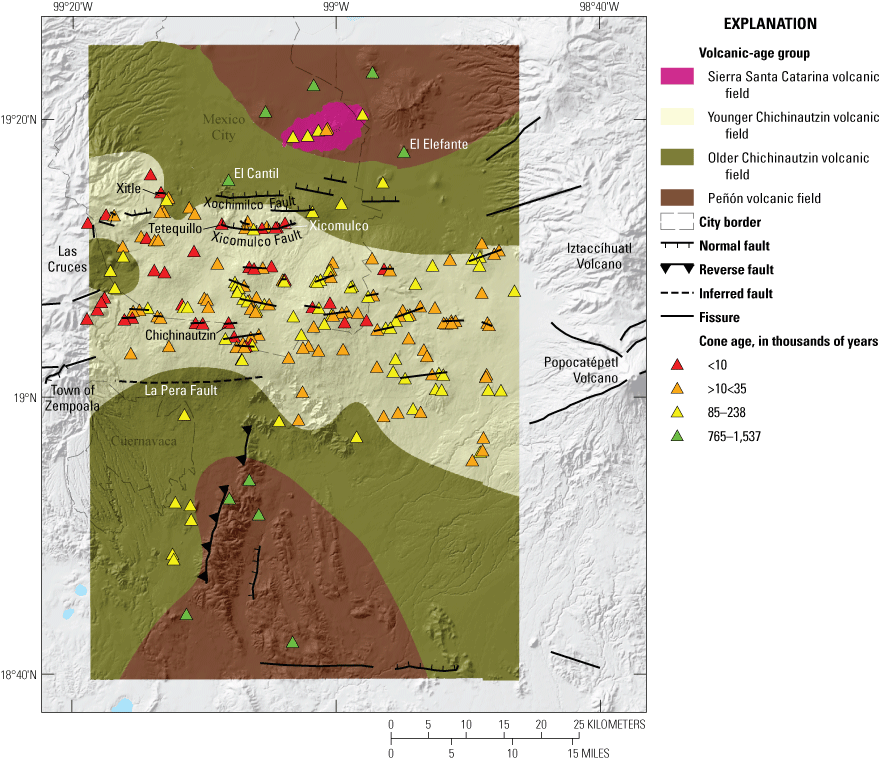This screenshot has height=761, width=883.
Task: Select the Fissure line symbol in the legend
Action: (676, 317)
